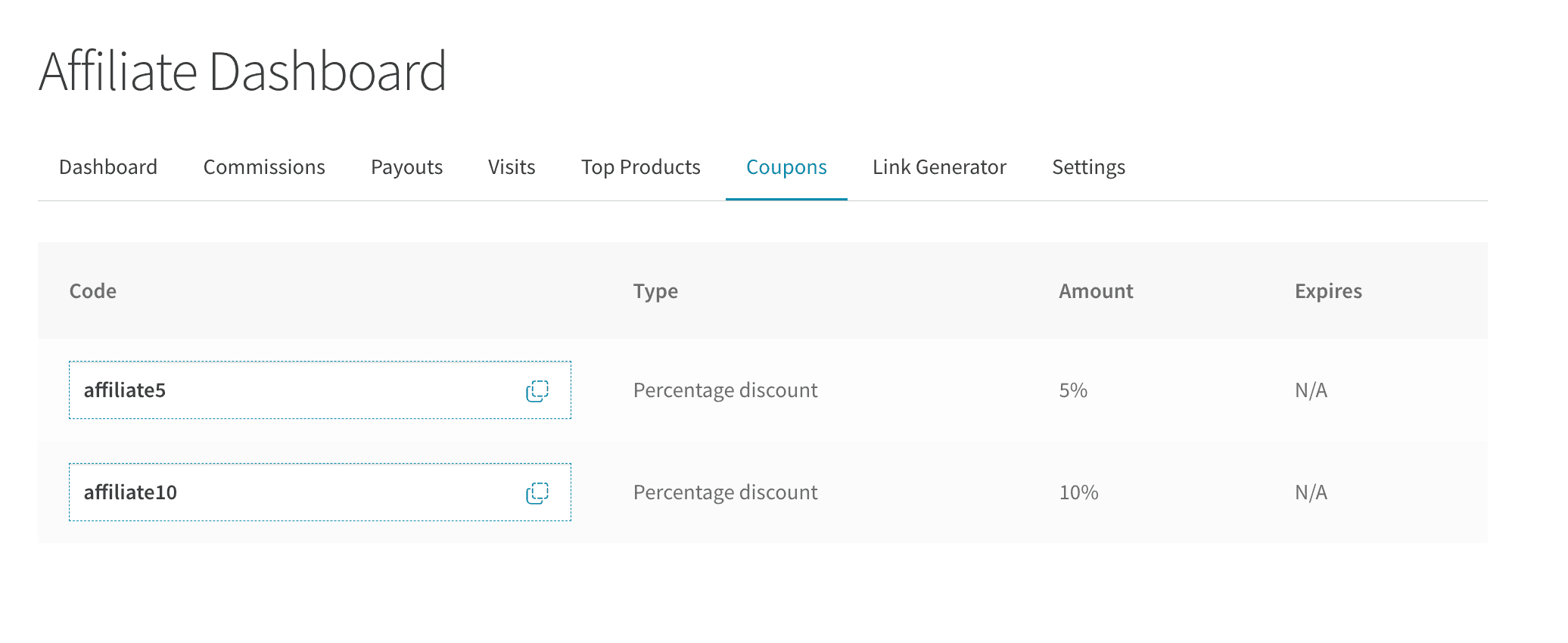Viewport: 1568px width, 643px height.
Task: Click the 5% amount cell
Action: [x=1073, y=390]
